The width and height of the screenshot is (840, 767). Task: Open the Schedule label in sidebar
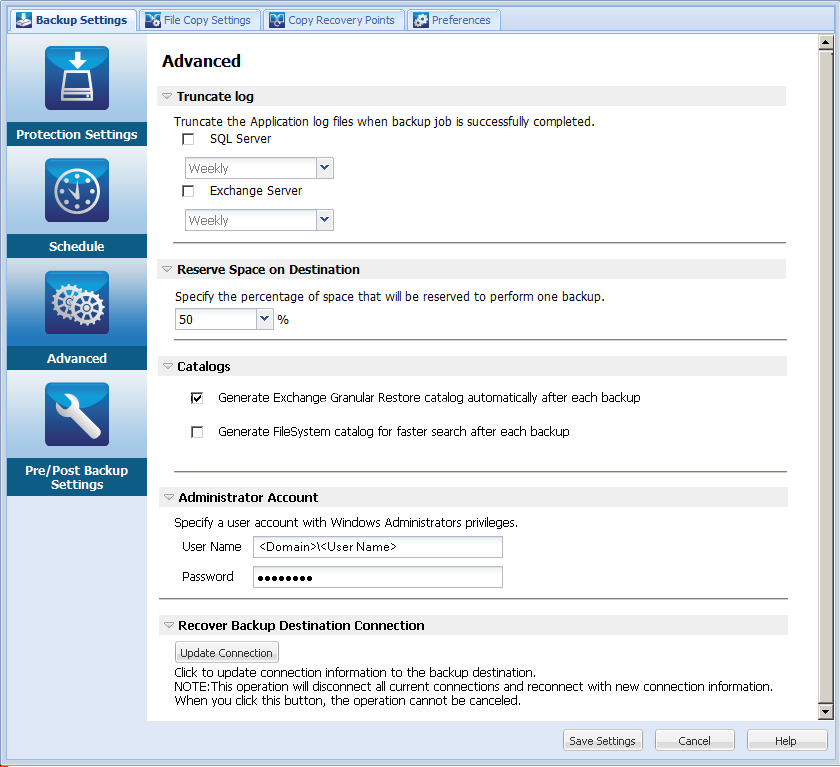(x=77, y=246)
